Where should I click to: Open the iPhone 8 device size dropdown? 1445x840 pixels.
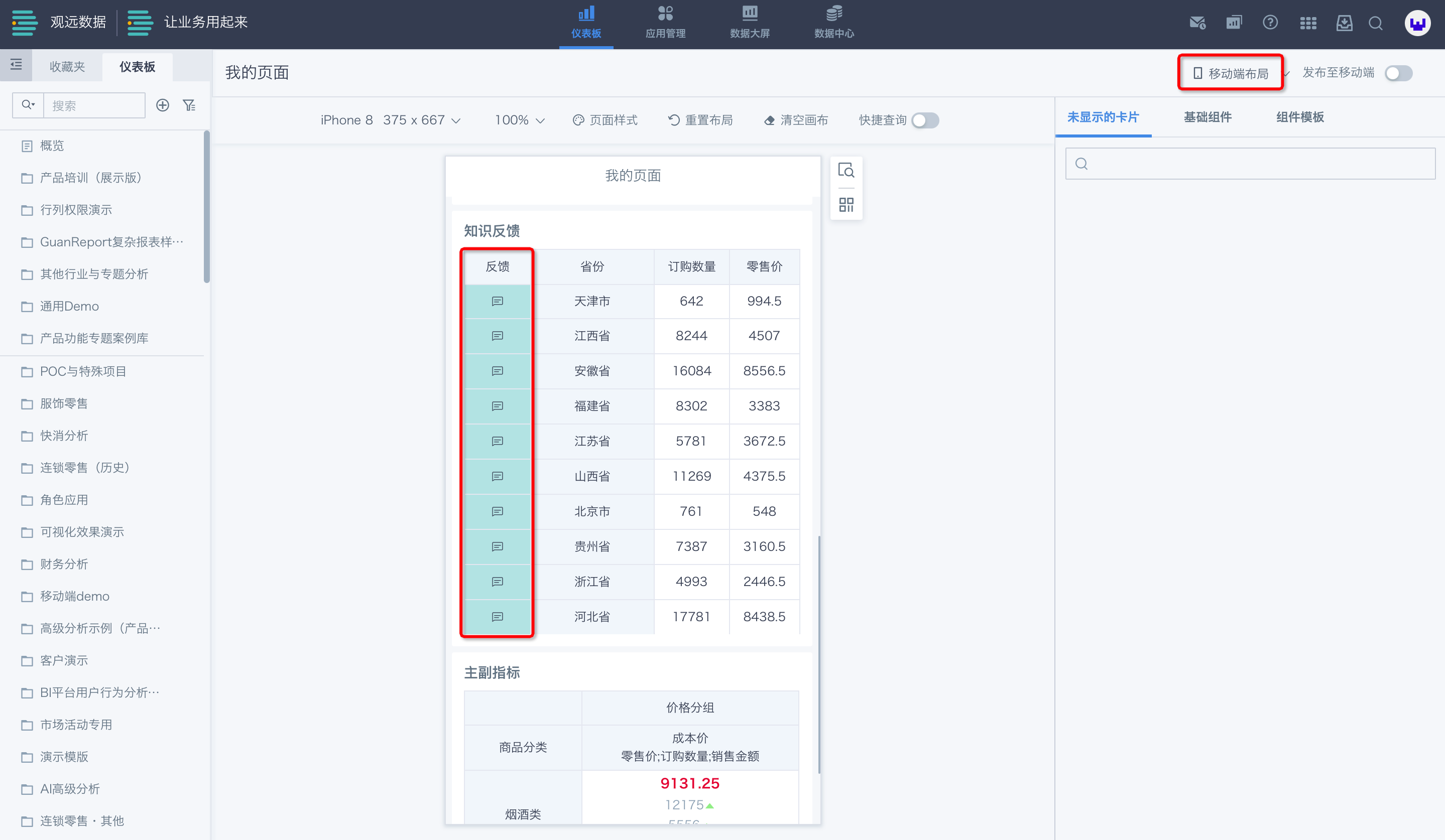[x=391, y=120]
